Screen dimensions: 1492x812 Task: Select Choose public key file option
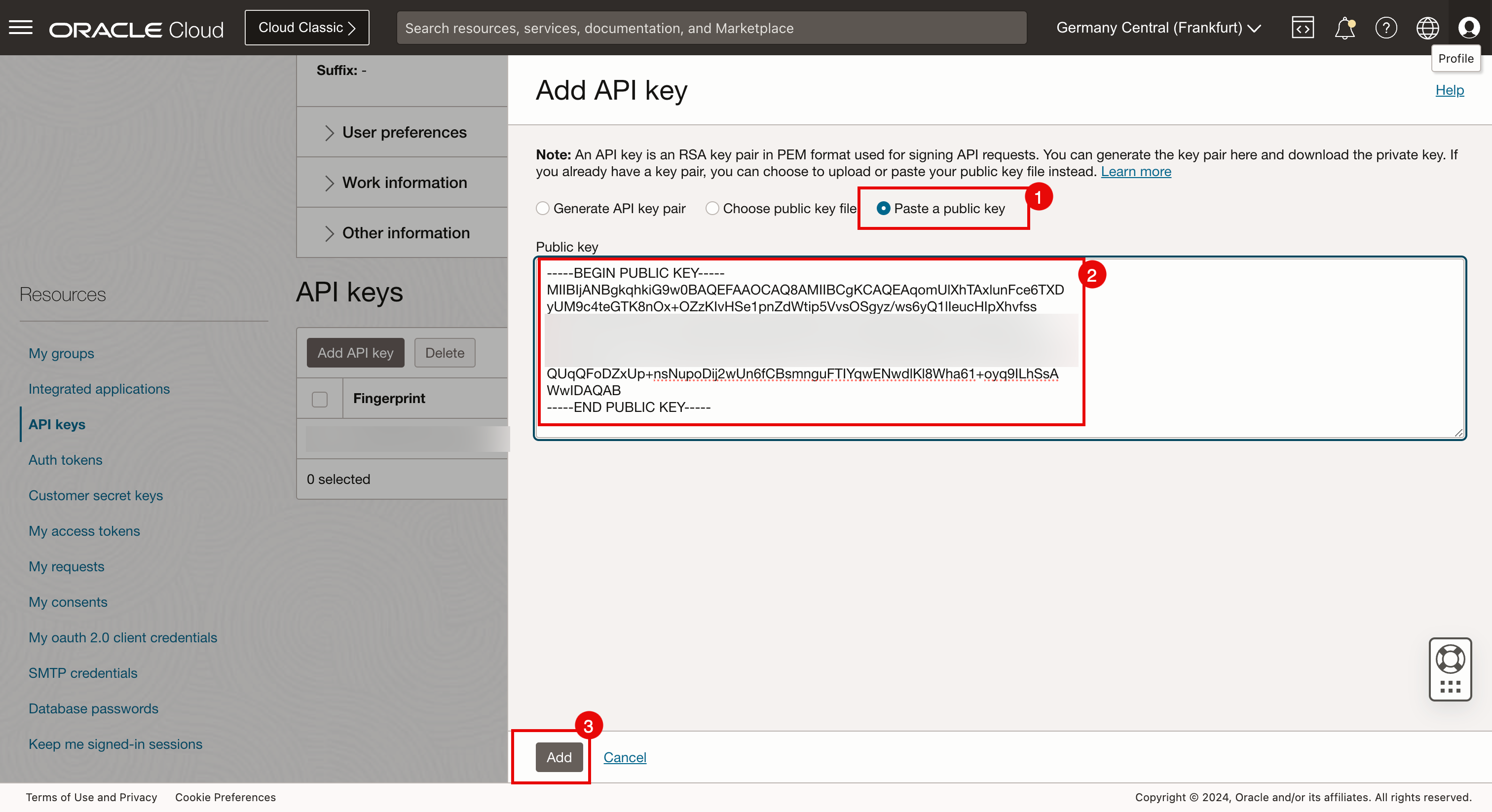[x=712, y=209]
